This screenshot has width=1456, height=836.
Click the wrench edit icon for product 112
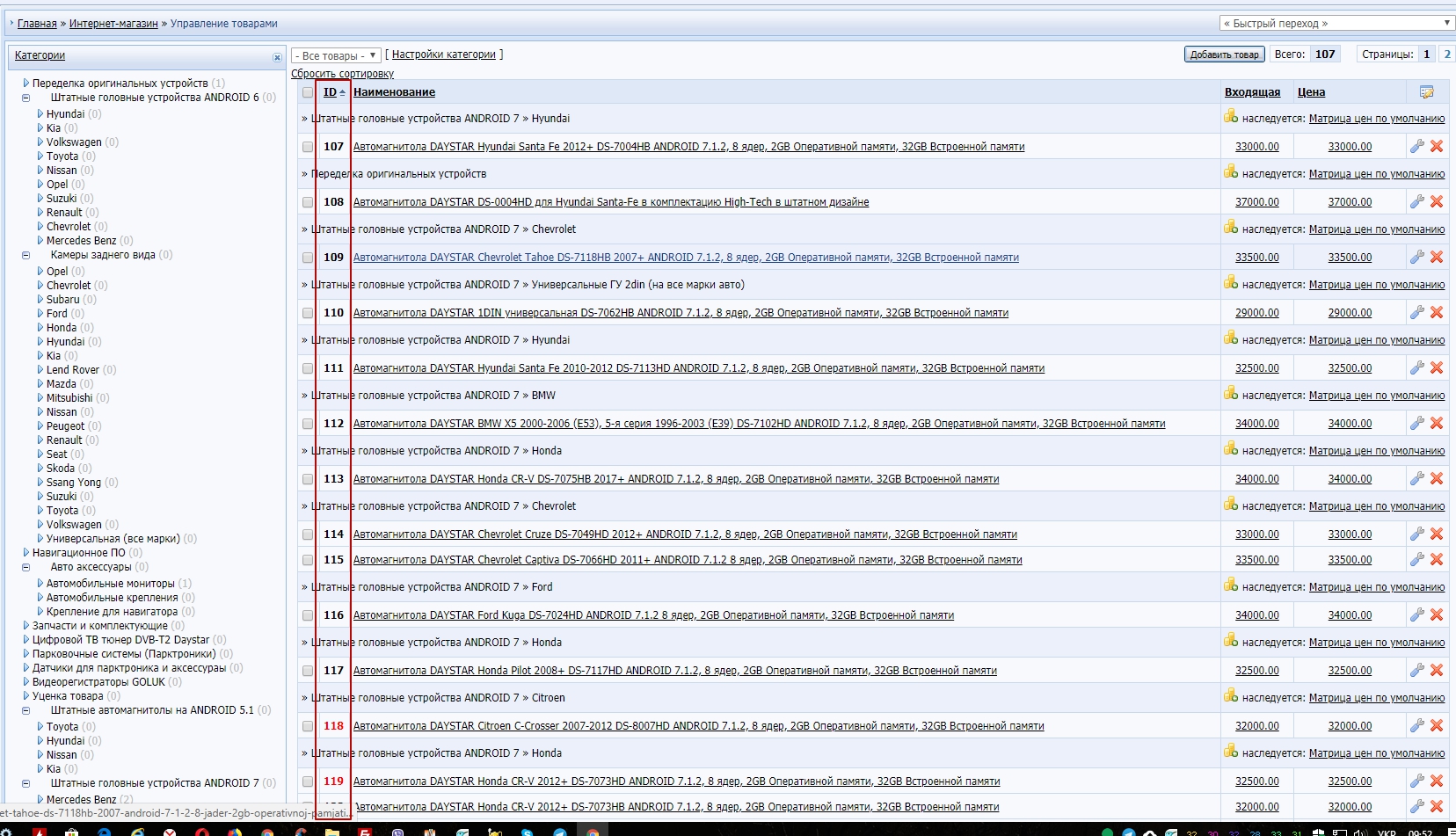click(x=1416, y=424)
